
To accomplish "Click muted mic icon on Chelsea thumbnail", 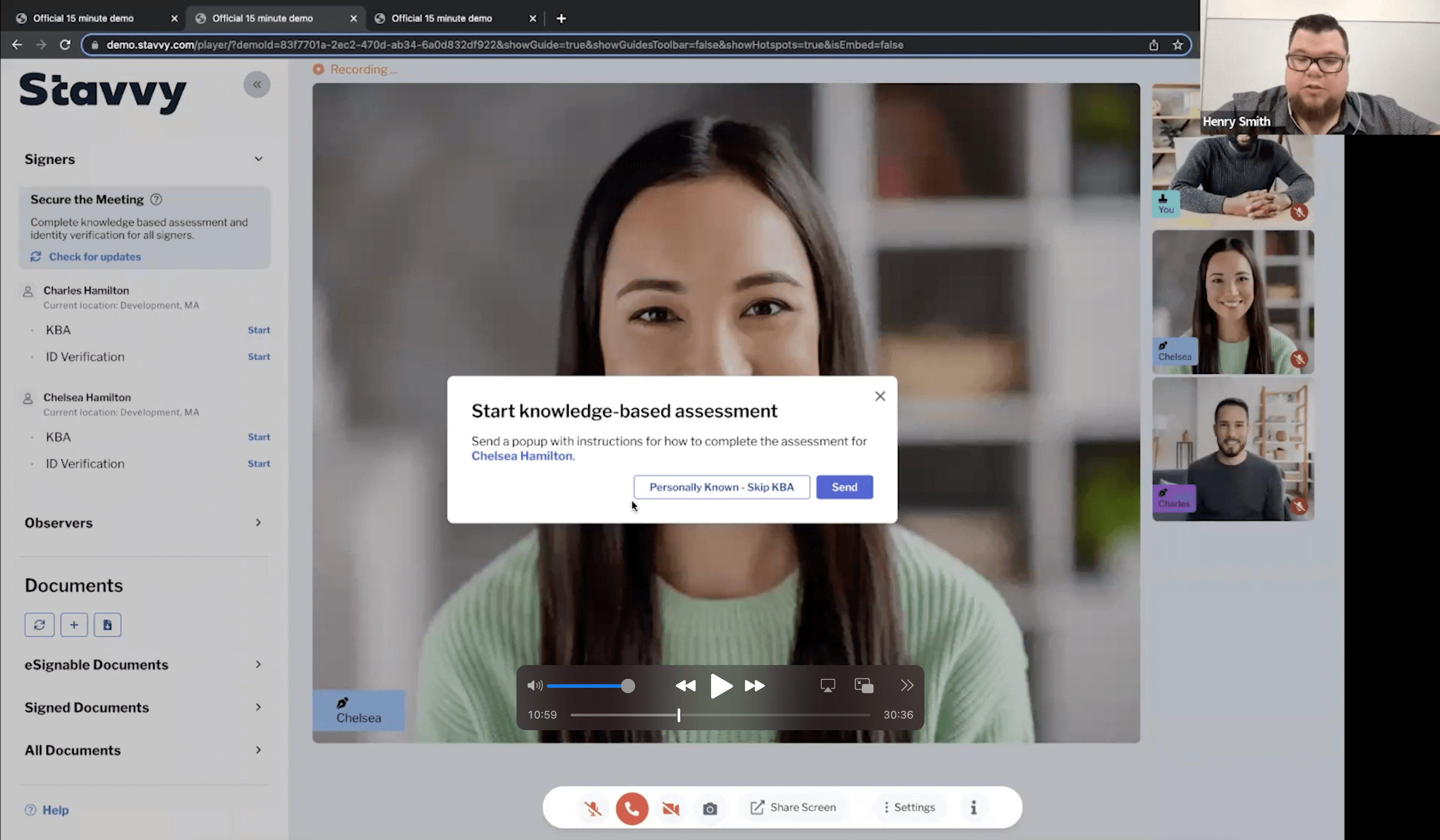I will [x=1299, y=359].
